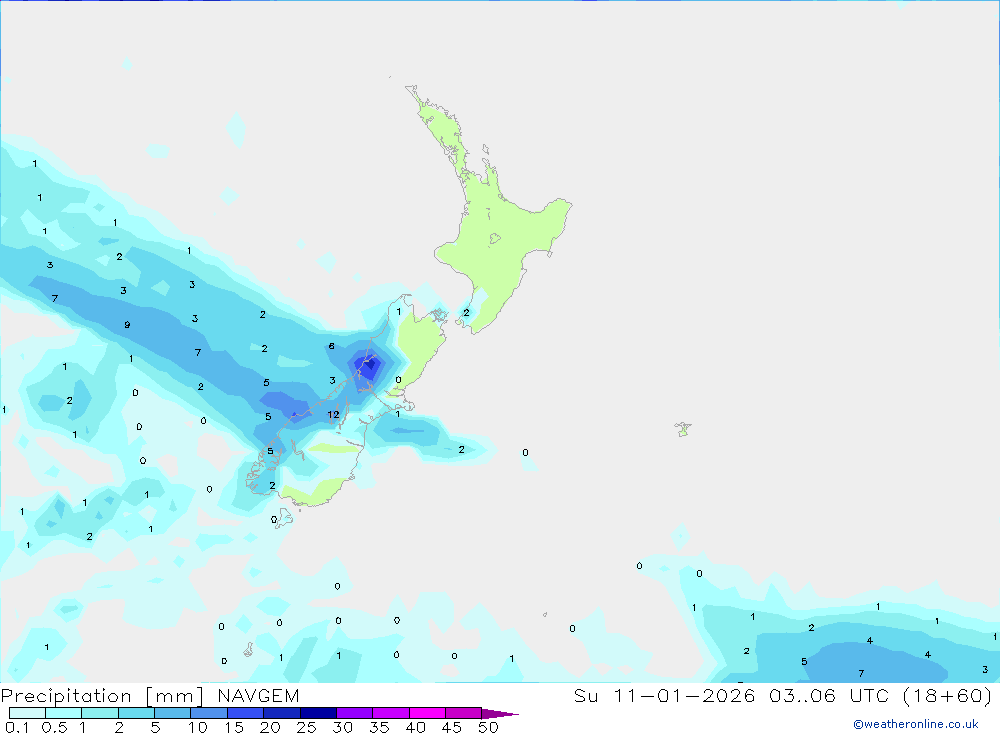
Task: Click the '12' precipitation value on the map
Action: point(333,415)
